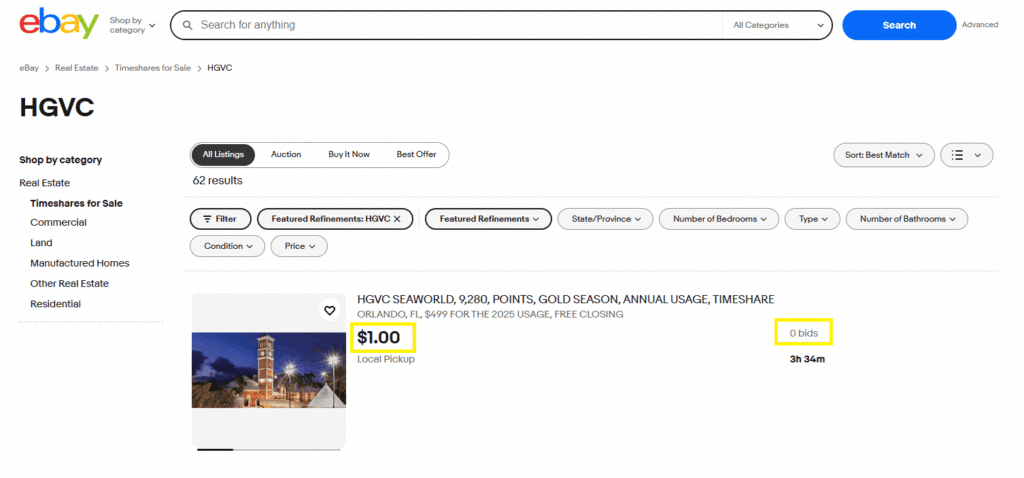Image resolution: width=1024 pixels, height=478 pixels.
Task: Expand the Featured Refinements dropdown
Action: tap(488, 219)
